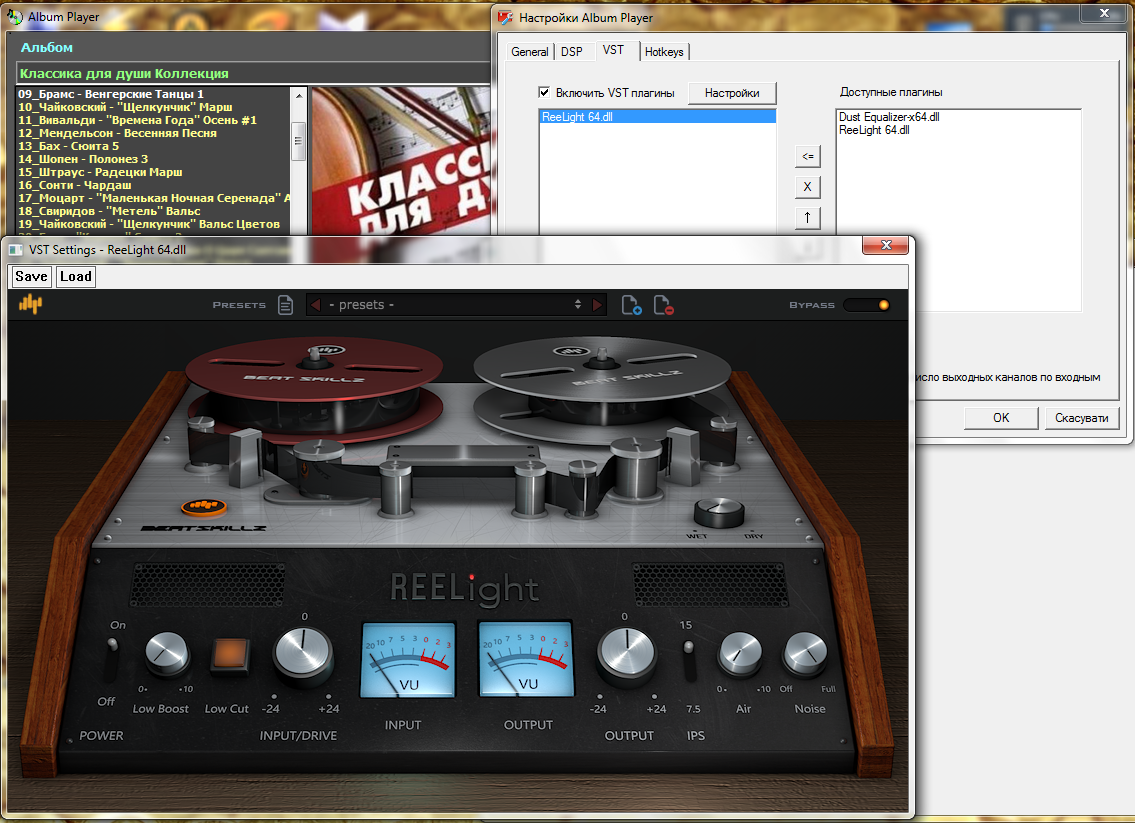Click the preset list document icon
This screenshot has width=1135, height=823.
pyautogui.click(x=285, y=305)
